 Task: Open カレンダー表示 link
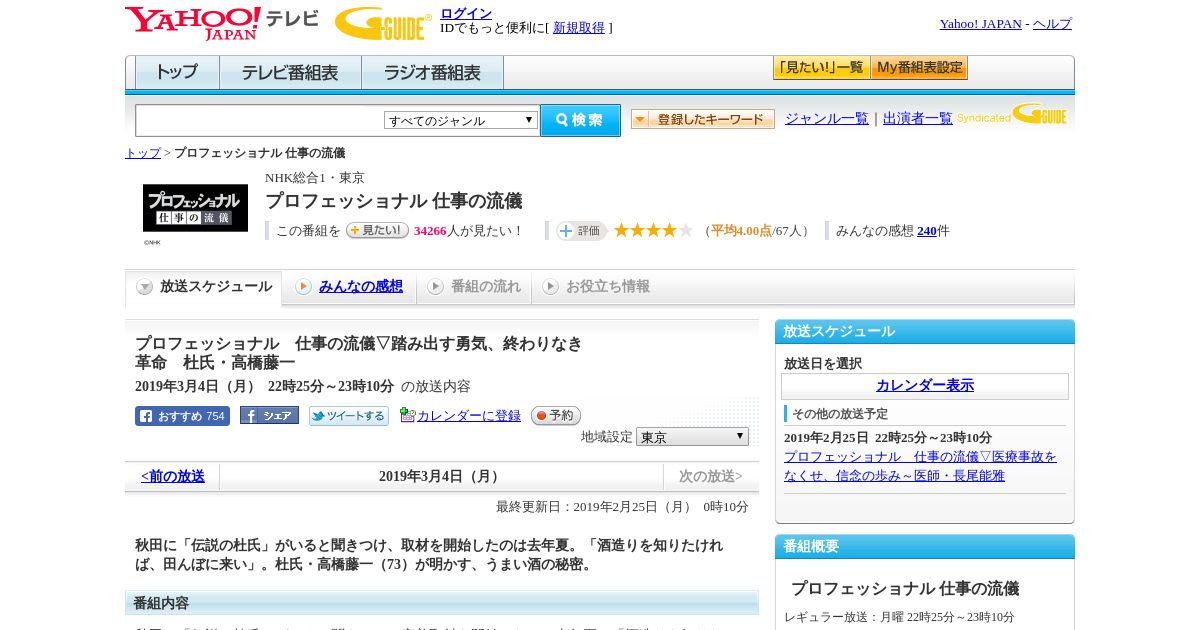point(925,386)
